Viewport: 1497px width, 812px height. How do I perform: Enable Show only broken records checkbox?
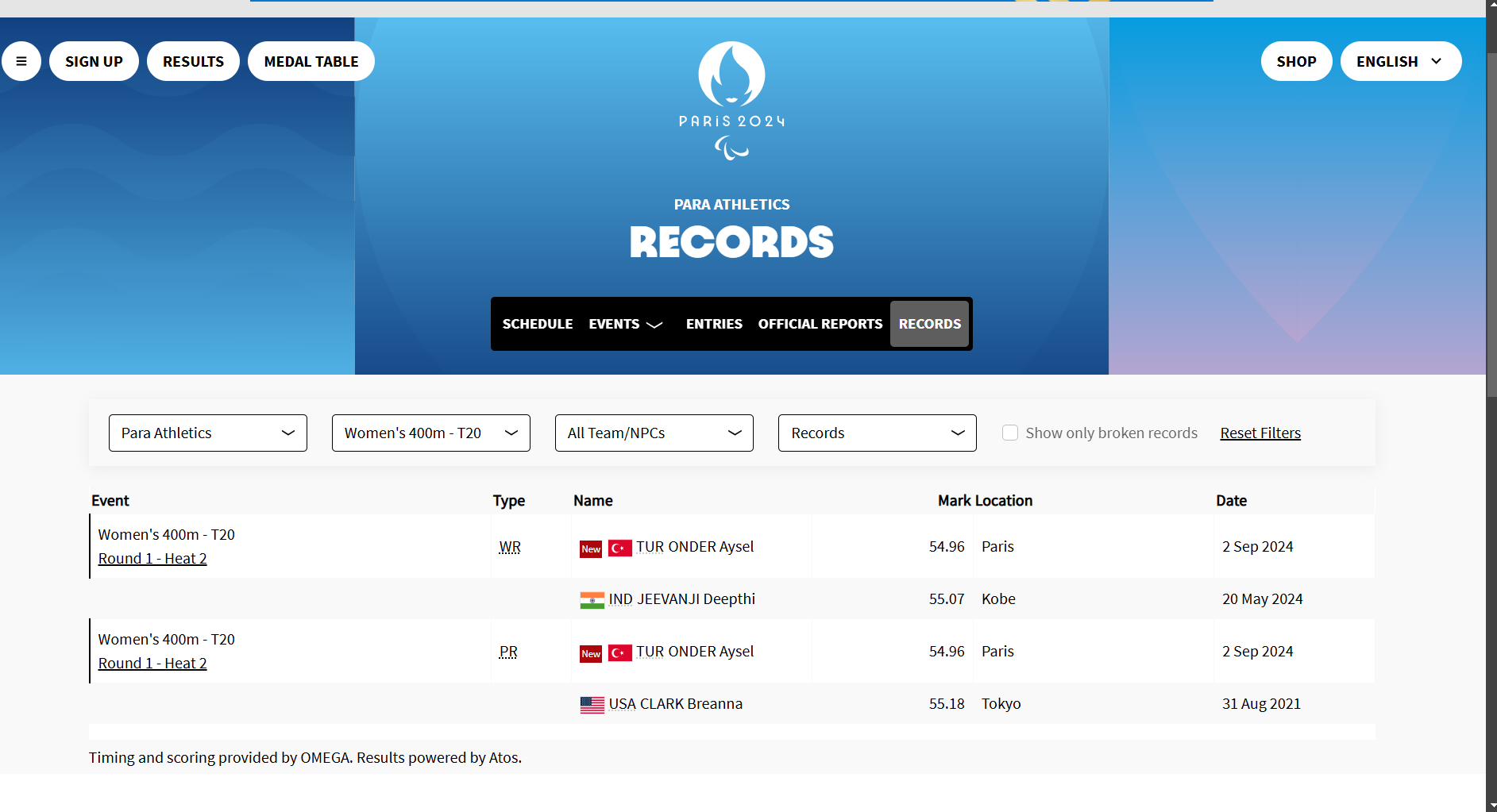[x=1010, y=433]
